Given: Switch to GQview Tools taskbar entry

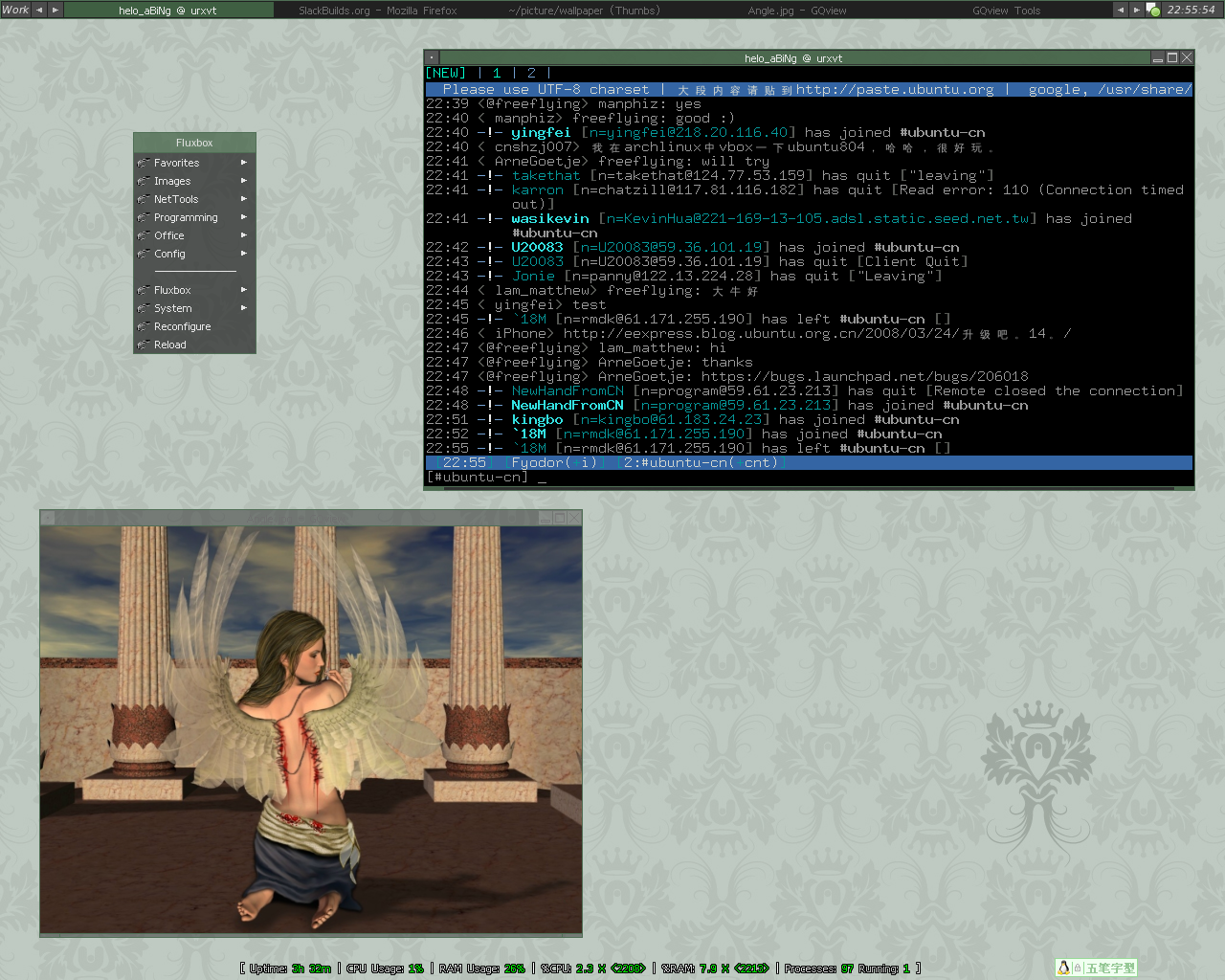Looking at the screenshot, I should (1006, 11).
